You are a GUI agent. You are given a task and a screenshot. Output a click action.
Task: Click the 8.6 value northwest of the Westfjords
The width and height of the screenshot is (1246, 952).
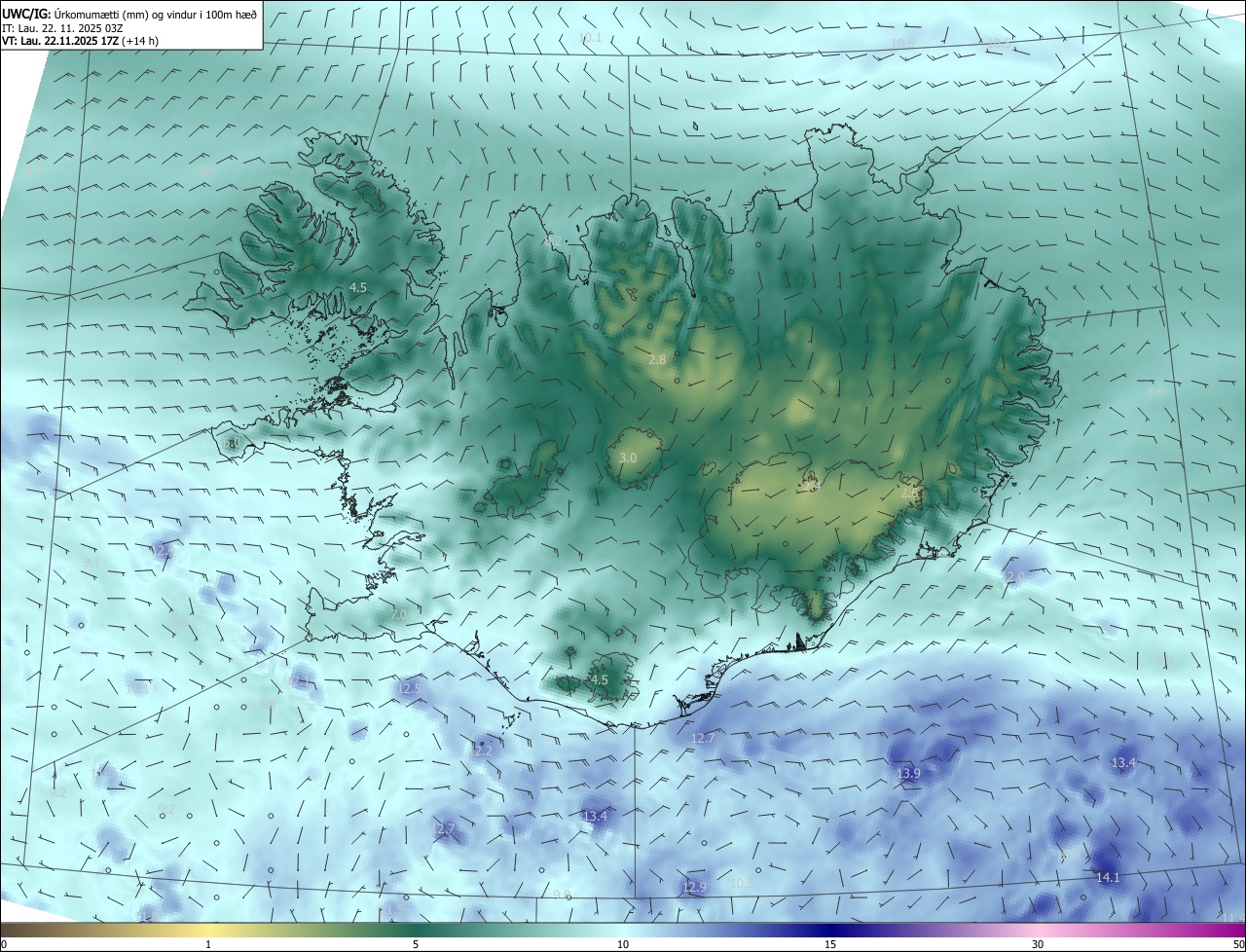[207, 169]
